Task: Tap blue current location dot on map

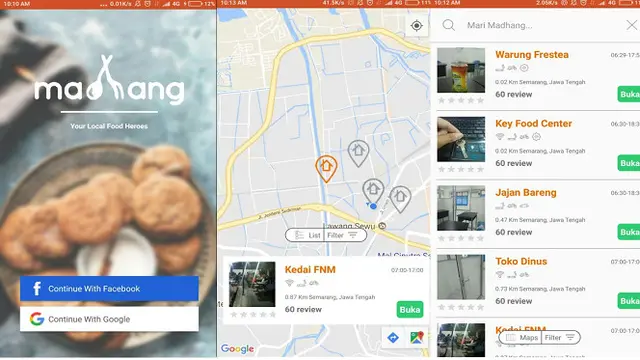Action: point(373,207)
